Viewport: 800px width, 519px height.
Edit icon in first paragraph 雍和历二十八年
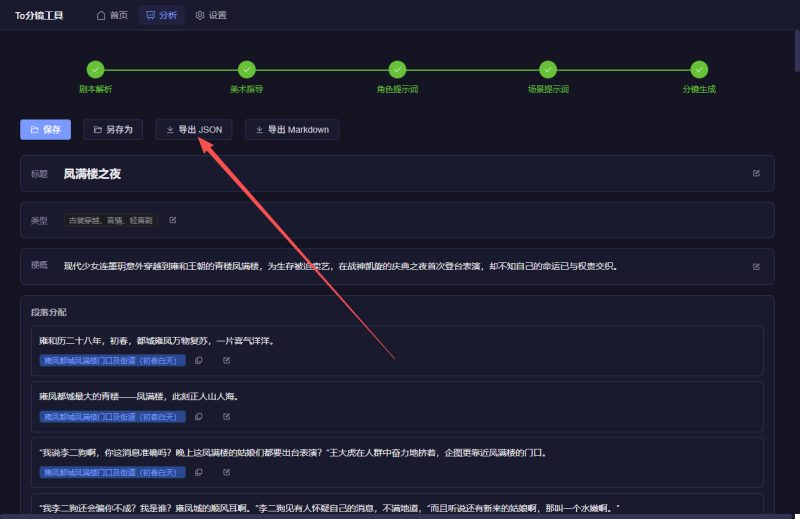pyautogui.click(x=226, y=360)
